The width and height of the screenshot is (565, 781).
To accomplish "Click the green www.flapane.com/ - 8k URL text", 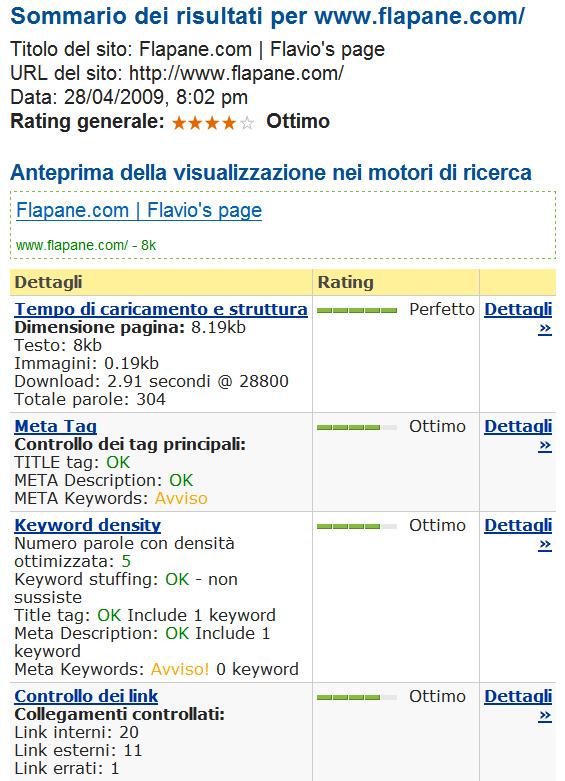I will [x=86, y=245].
